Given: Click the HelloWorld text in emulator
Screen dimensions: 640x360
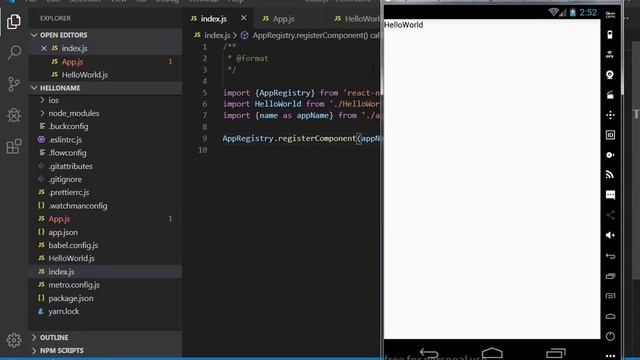Looking at the screenshot, I should pos(404,25).
